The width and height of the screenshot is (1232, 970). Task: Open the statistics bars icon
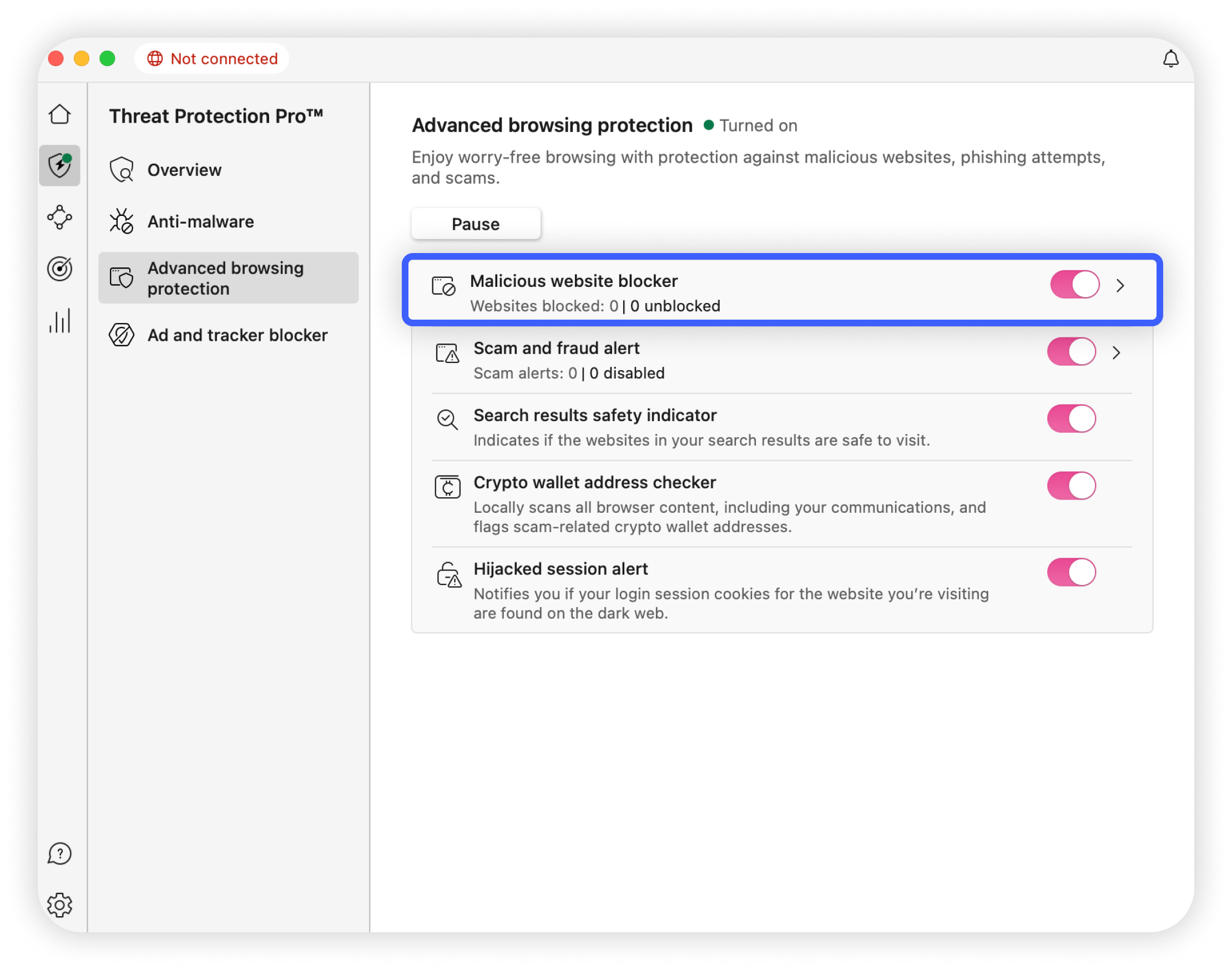tap(59, 320)
